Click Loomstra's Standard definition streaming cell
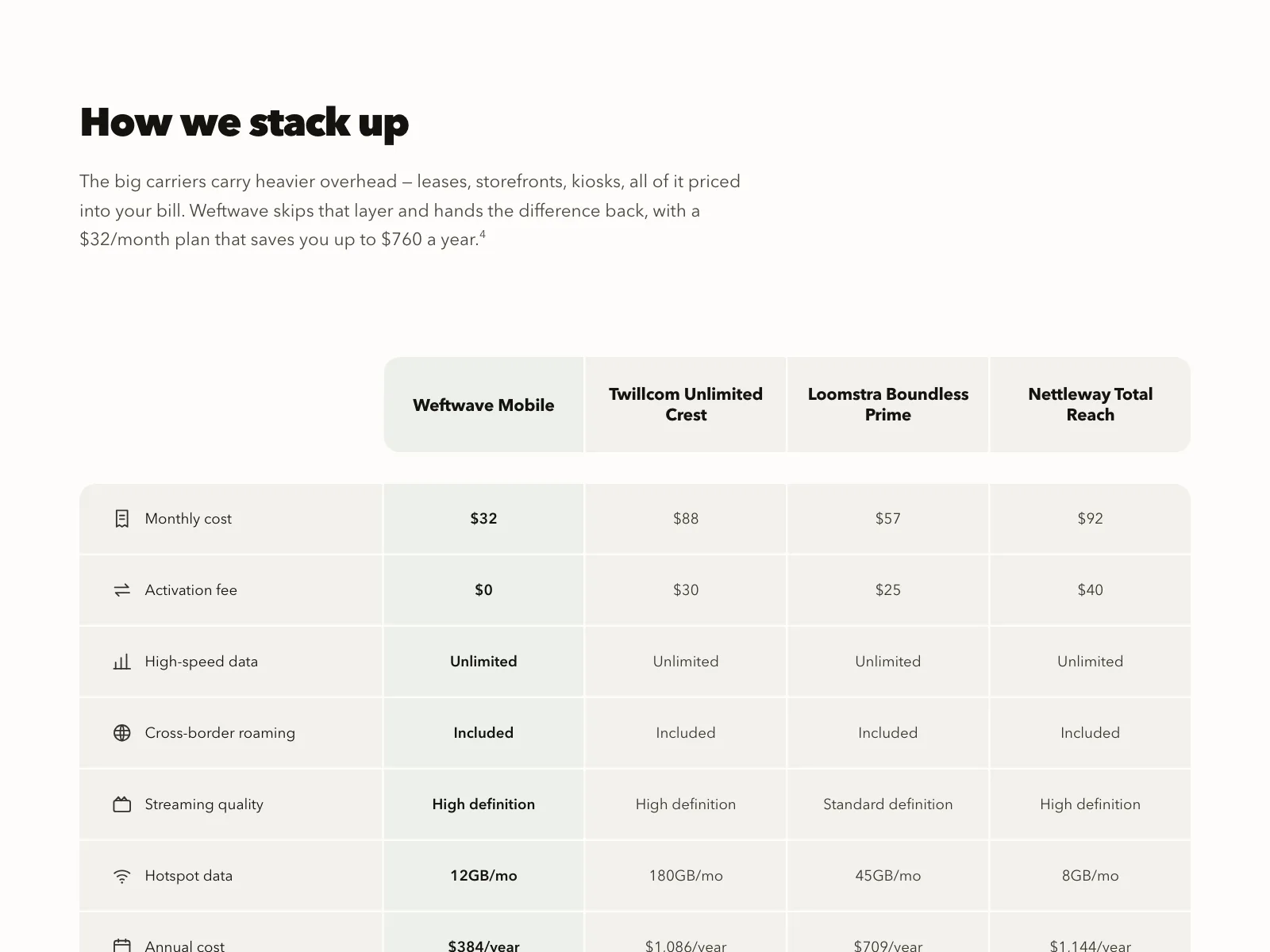The image size is (1270, 952). (888, 804)
